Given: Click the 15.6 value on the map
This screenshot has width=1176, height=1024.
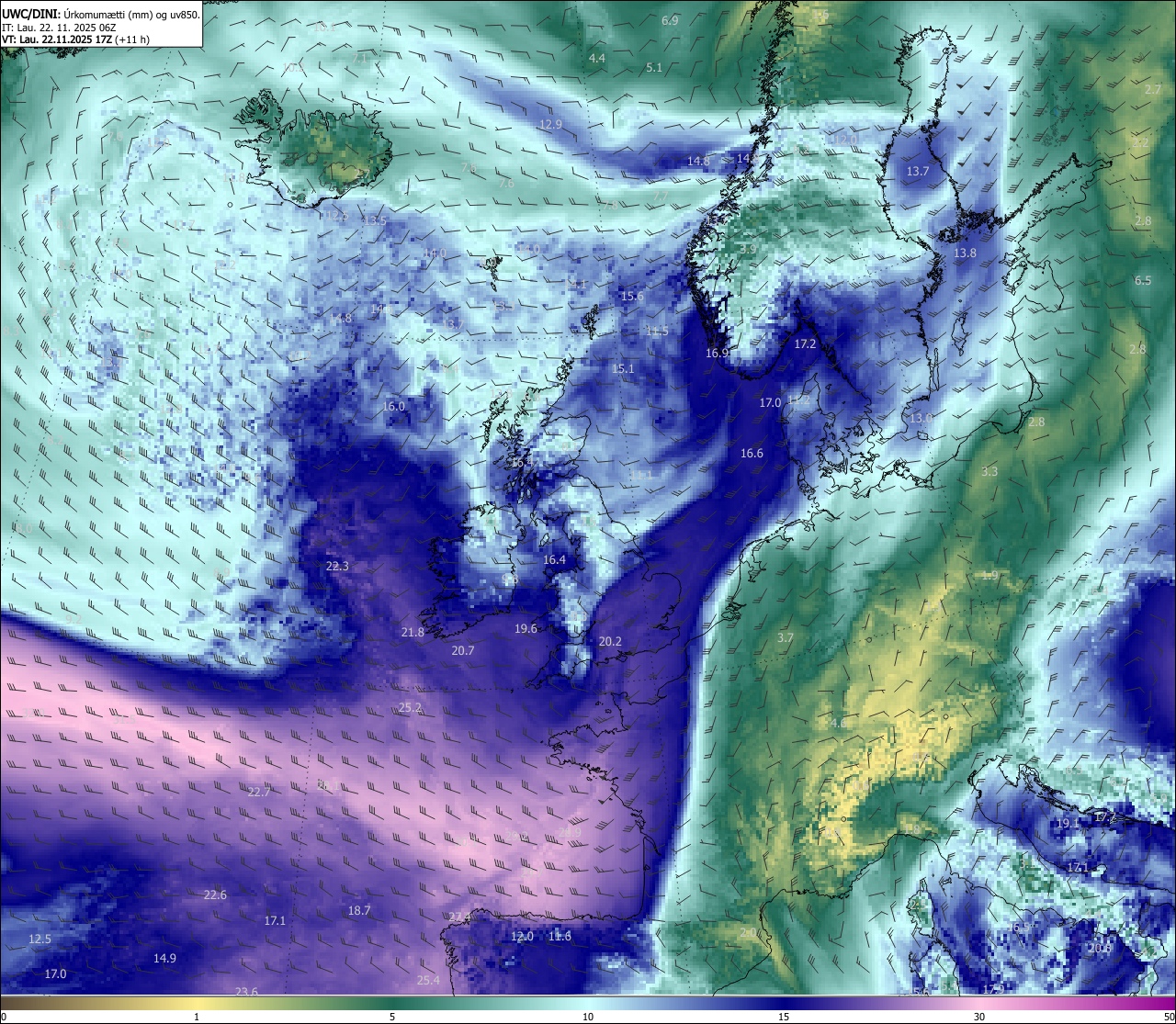Looking at the screenshot, I should tap(632, 296).
